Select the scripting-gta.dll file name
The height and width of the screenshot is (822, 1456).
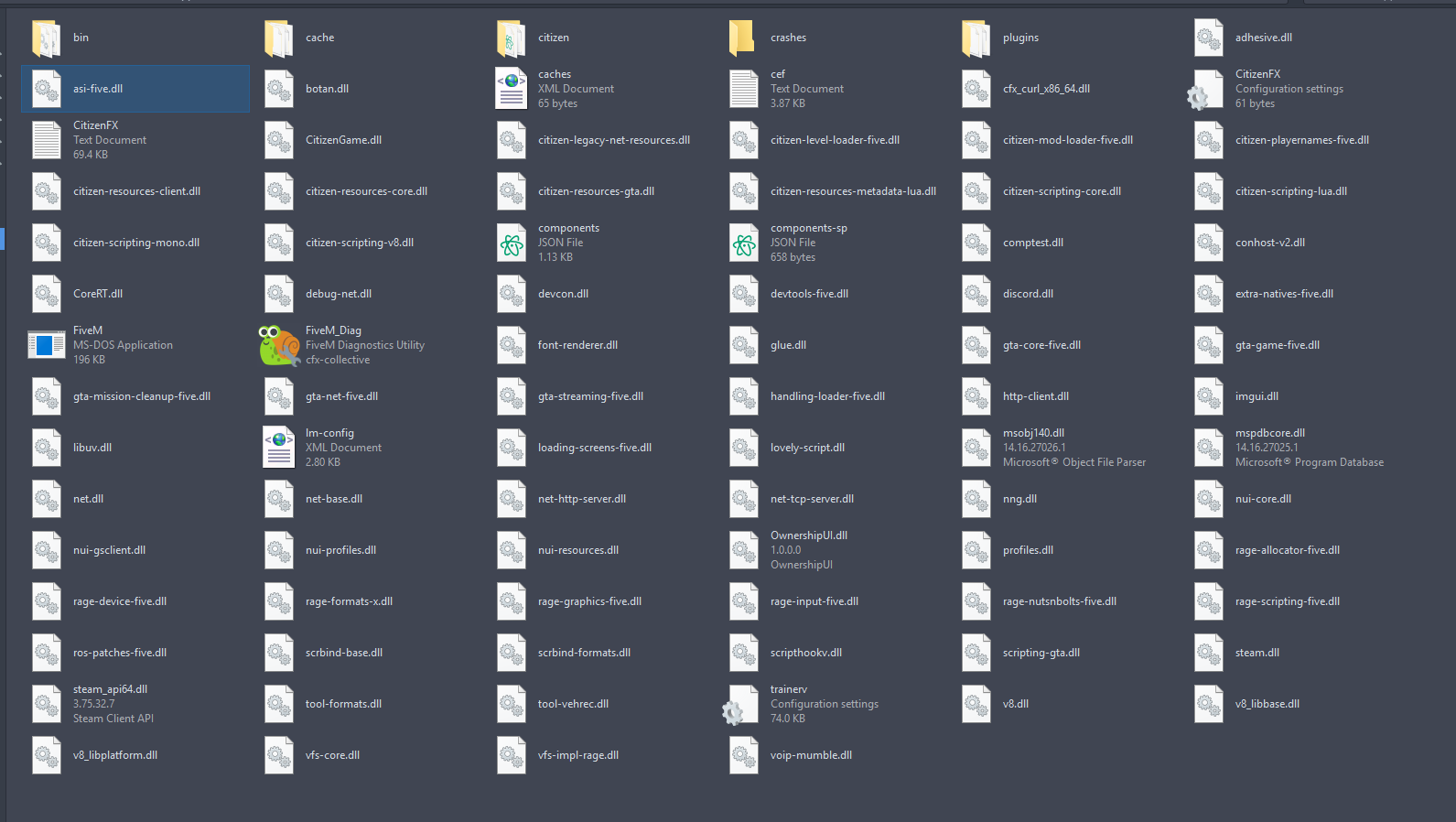point(1041,653)
